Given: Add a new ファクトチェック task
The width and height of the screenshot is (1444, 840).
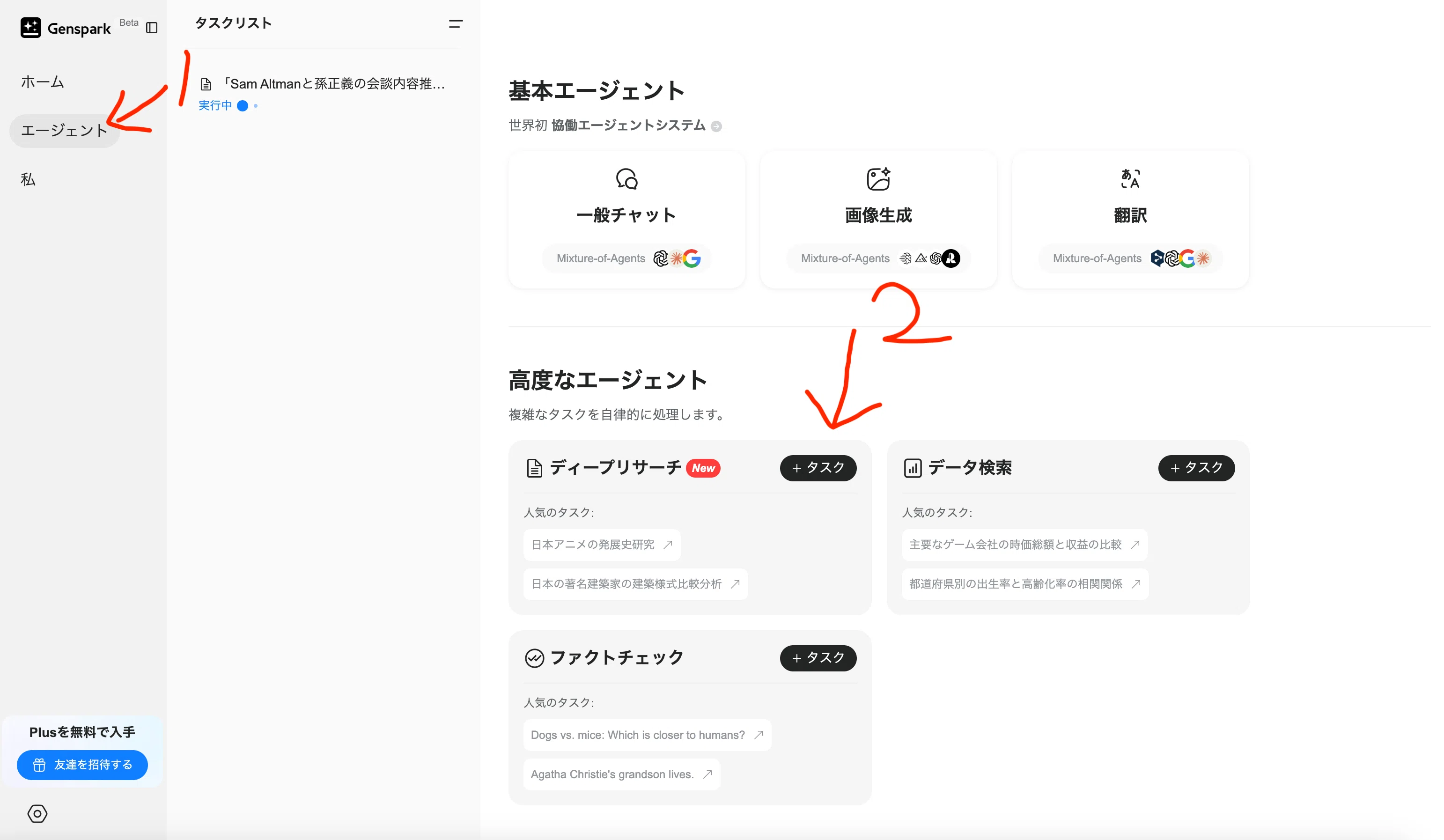Looking at the screenshot, I should point(818,658).
